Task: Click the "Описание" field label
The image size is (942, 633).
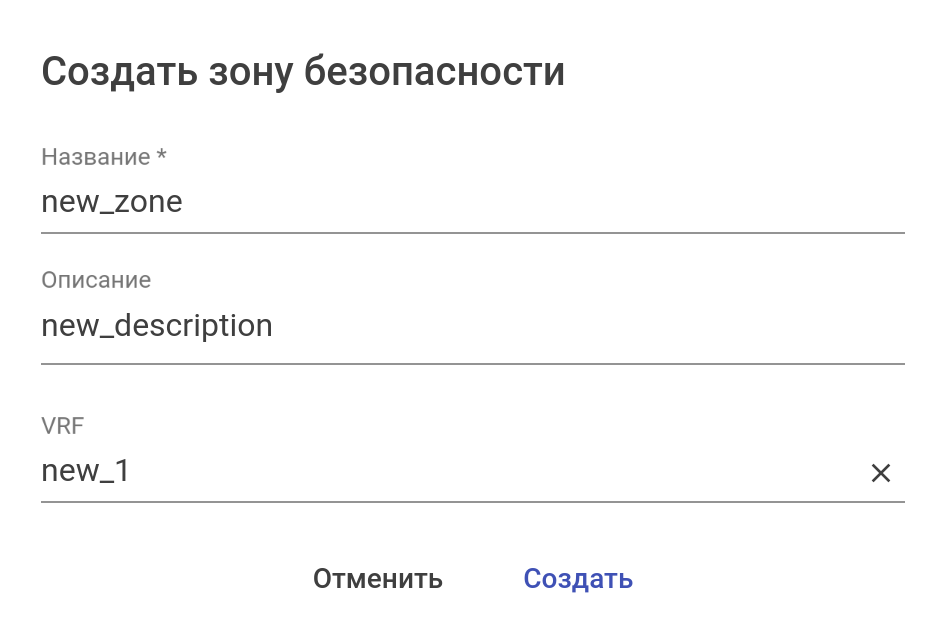Action: 96,280
